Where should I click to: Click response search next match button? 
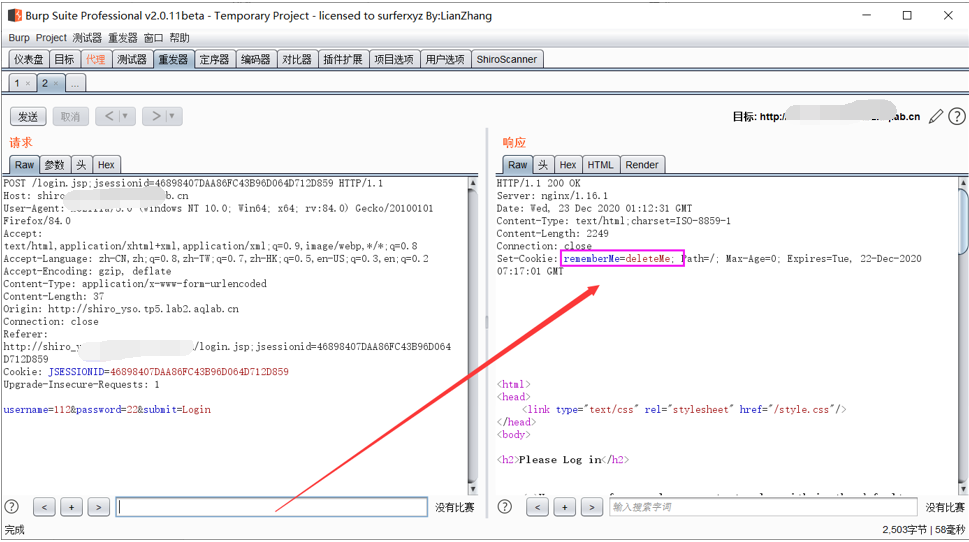591,507
